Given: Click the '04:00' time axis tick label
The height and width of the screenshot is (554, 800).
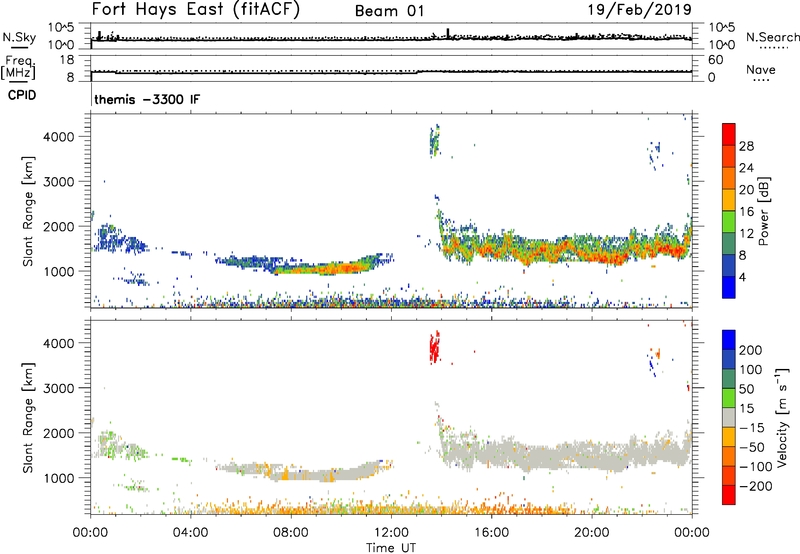Looking at the screenshot, I should [x=190, y=533].
